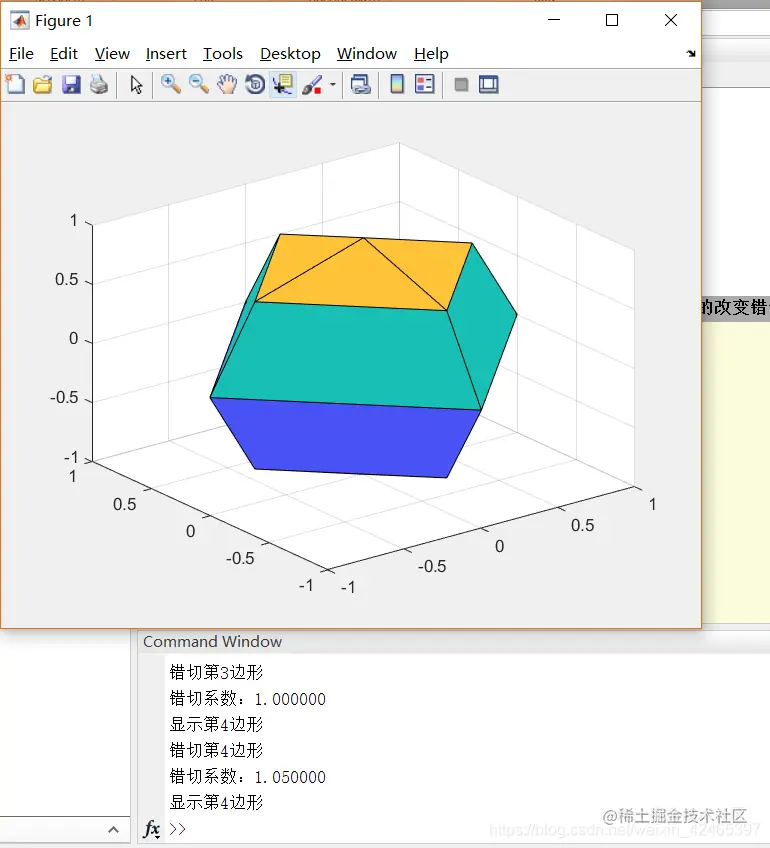770x848 pixels.
Task: Close the Figure 1 window
Action: tap(671, 20)
